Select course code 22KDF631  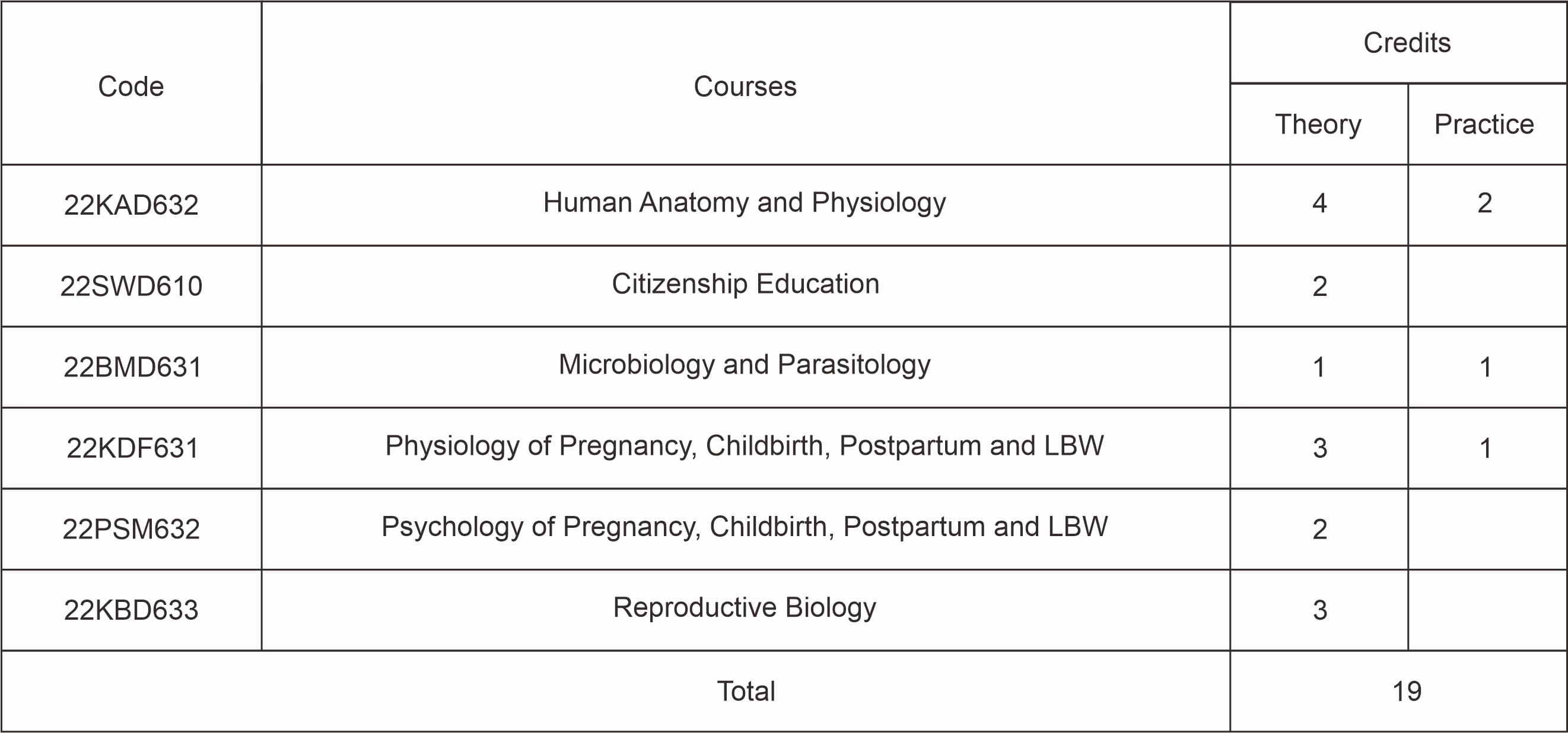coord(132,448)
